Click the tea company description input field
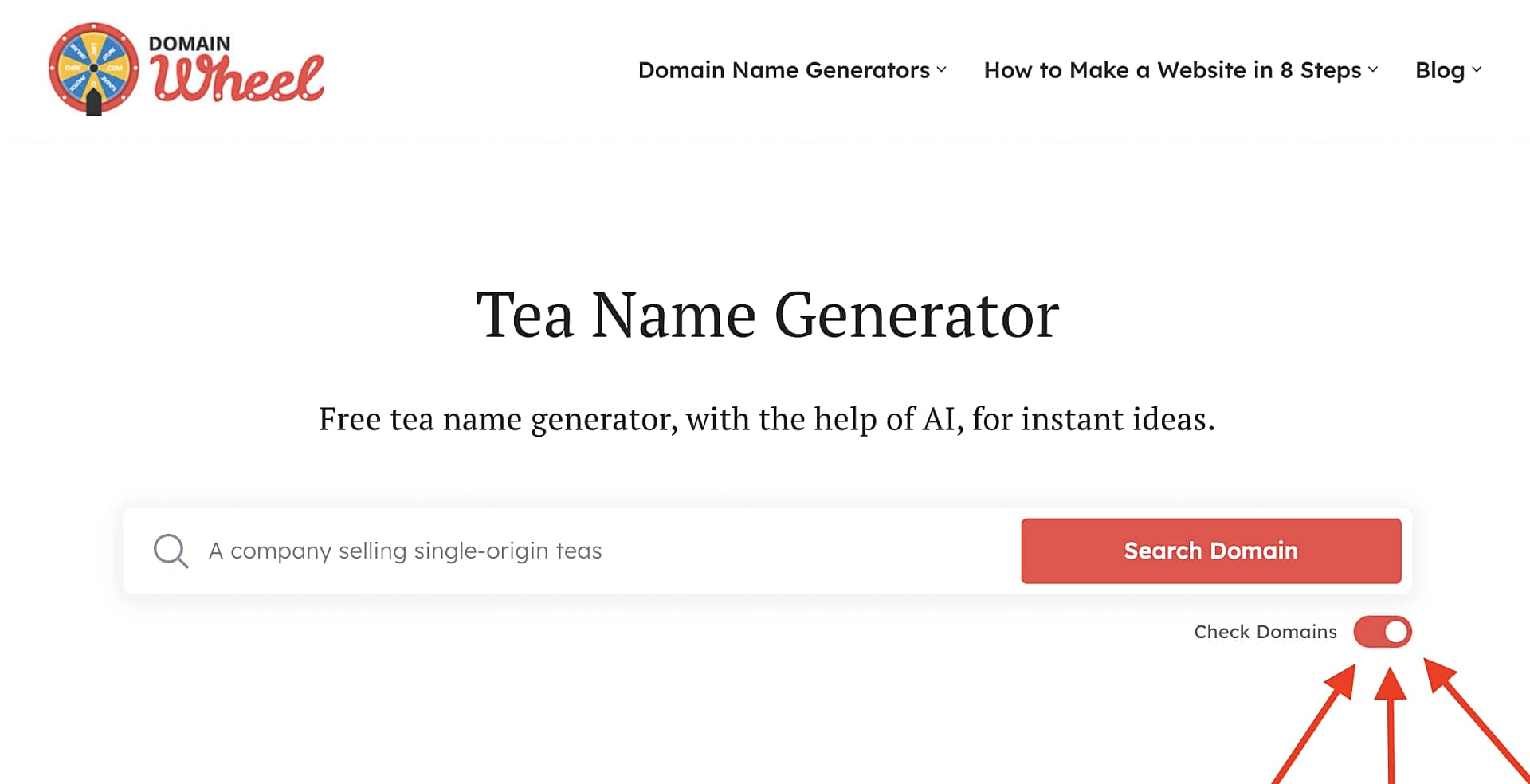This screenshot has height=784, width=1530. click(x=558, y=550)
